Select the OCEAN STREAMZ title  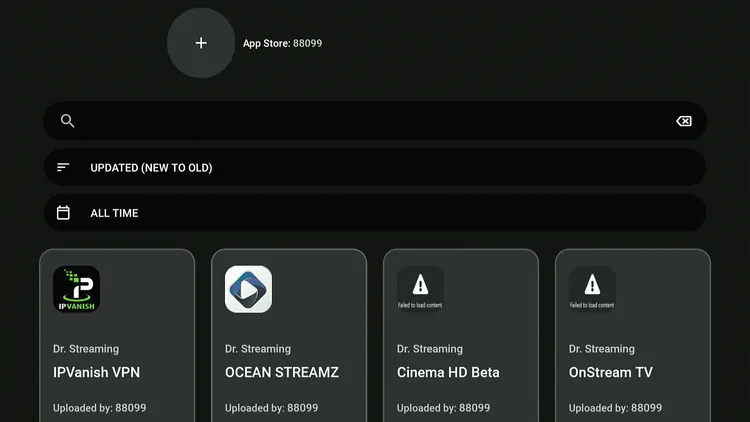pos(282,372)
